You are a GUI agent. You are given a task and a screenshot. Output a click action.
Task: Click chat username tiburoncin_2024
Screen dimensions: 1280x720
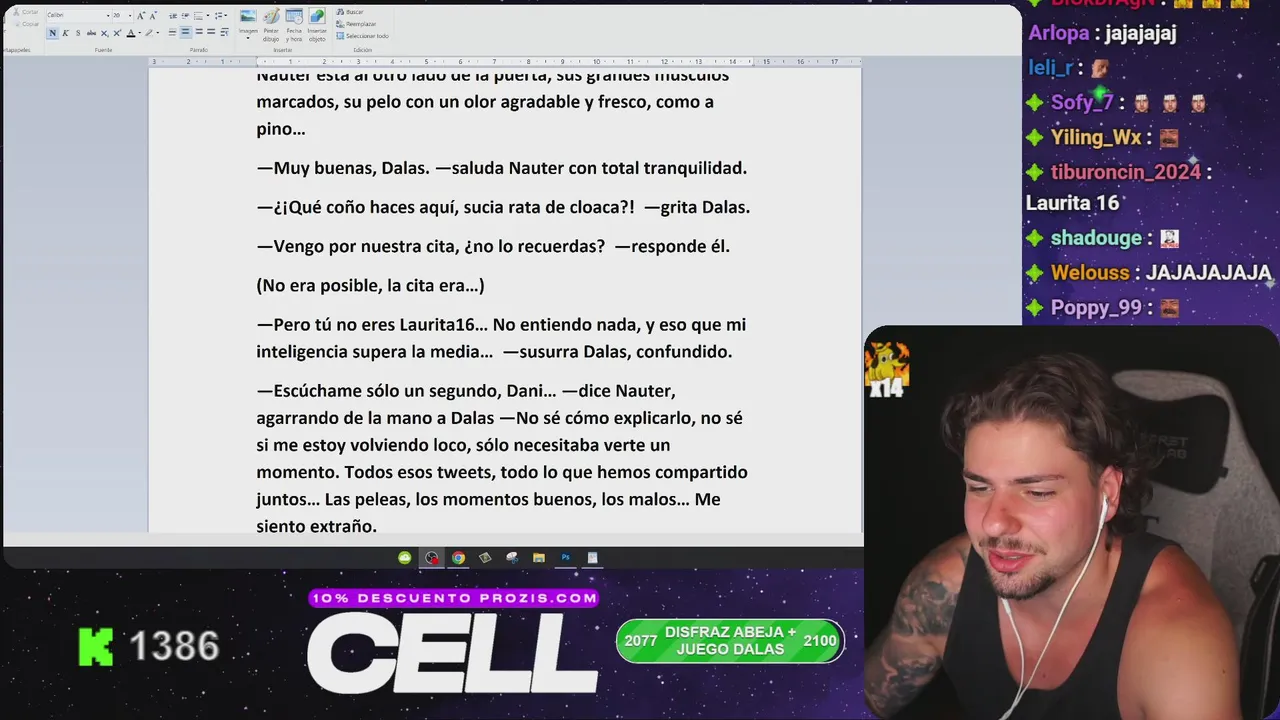pyautogui.click(x=1126, y=172)
